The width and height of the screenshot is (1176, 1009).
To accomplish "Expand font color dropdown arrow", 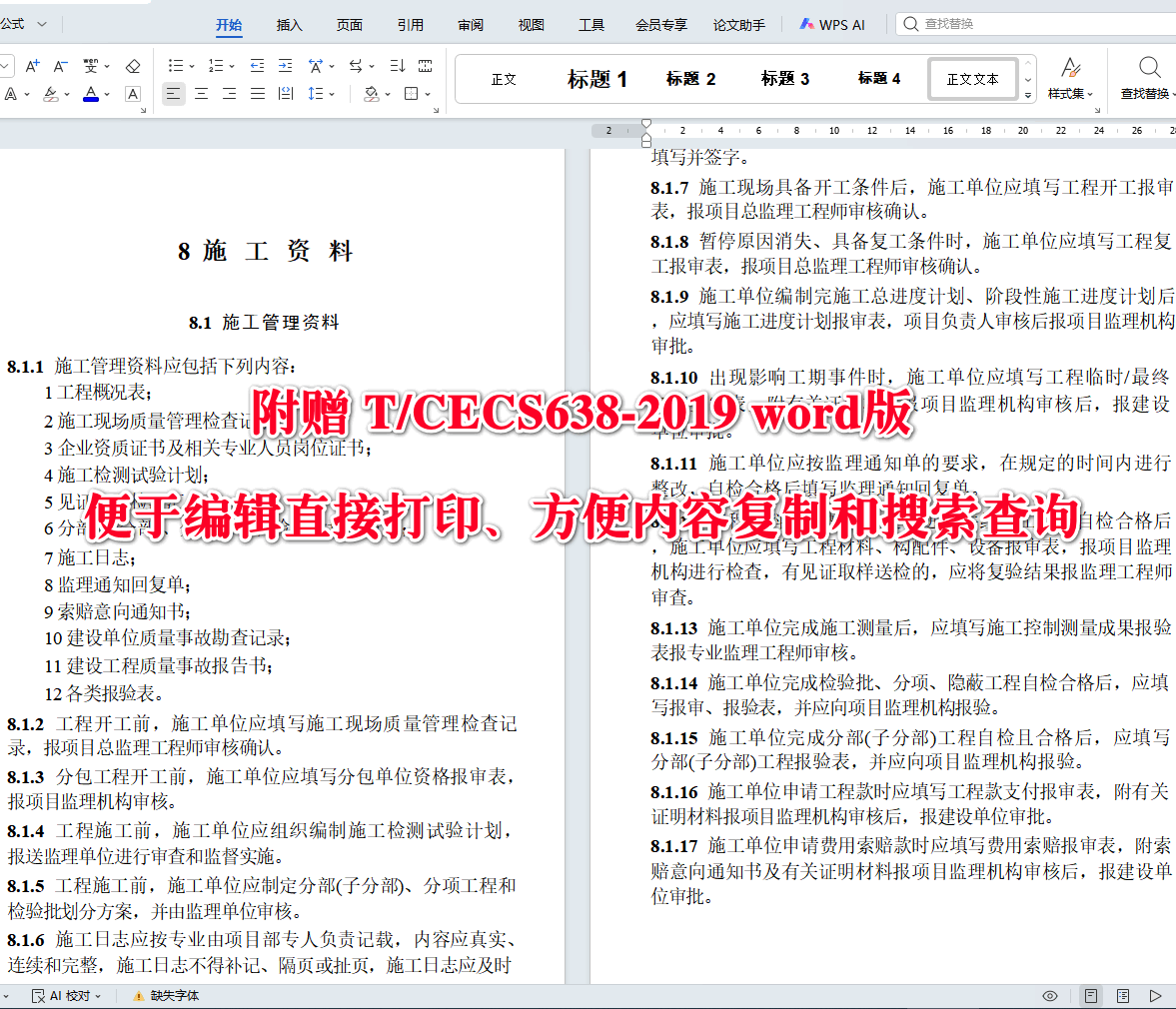I will click(107, 95).
